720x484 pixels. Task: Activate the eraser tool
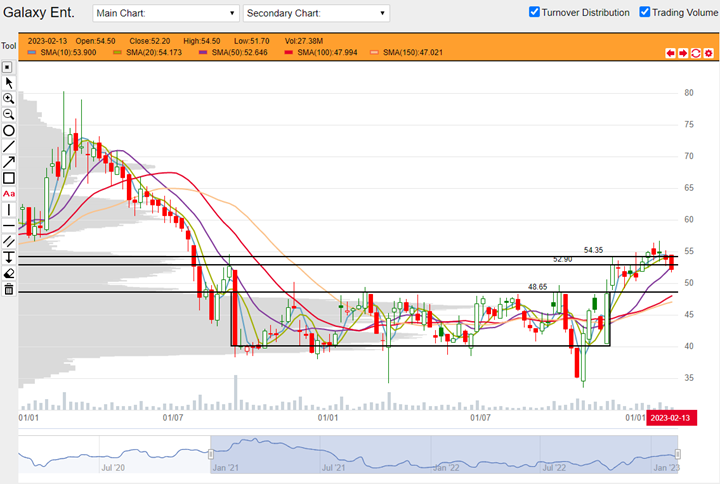9,273
